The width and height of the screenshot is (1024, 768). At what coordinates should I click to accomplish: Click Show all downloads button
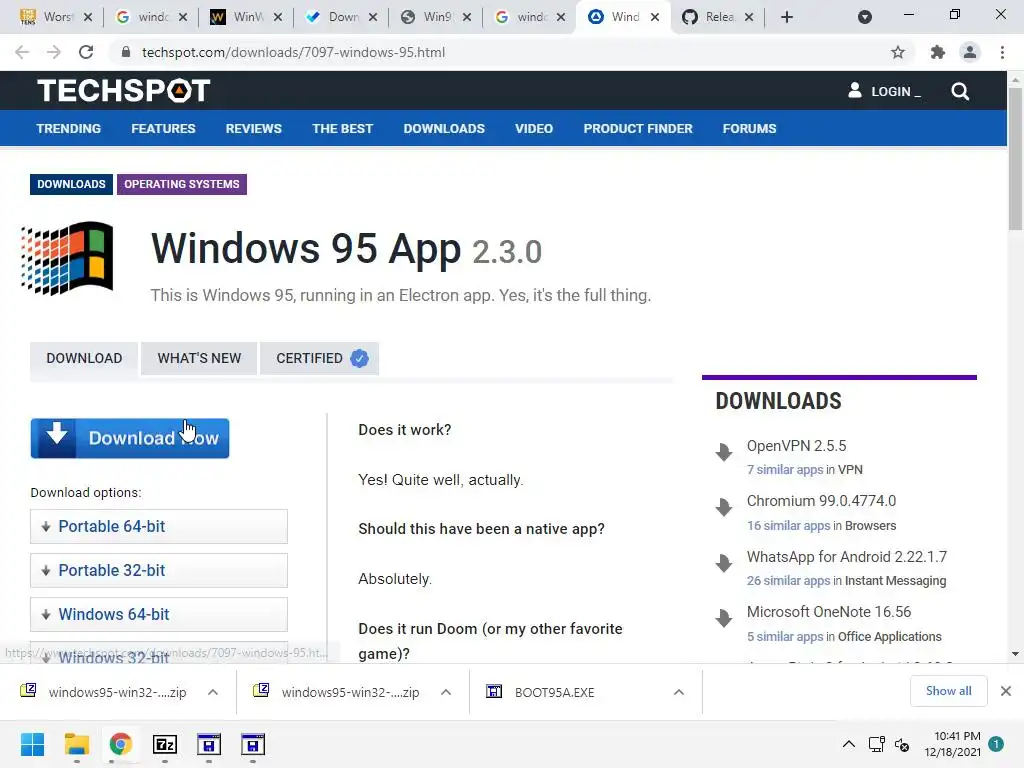coord(948,691)
